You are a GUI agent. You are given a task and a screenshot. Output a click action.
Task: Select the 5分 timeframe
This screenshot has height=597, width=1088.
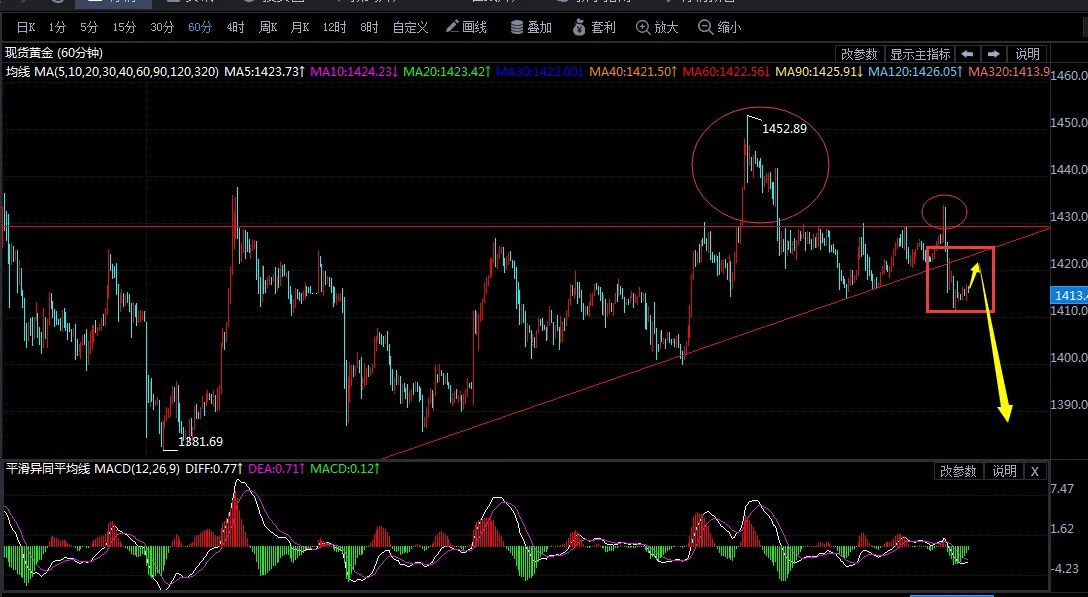90,27
